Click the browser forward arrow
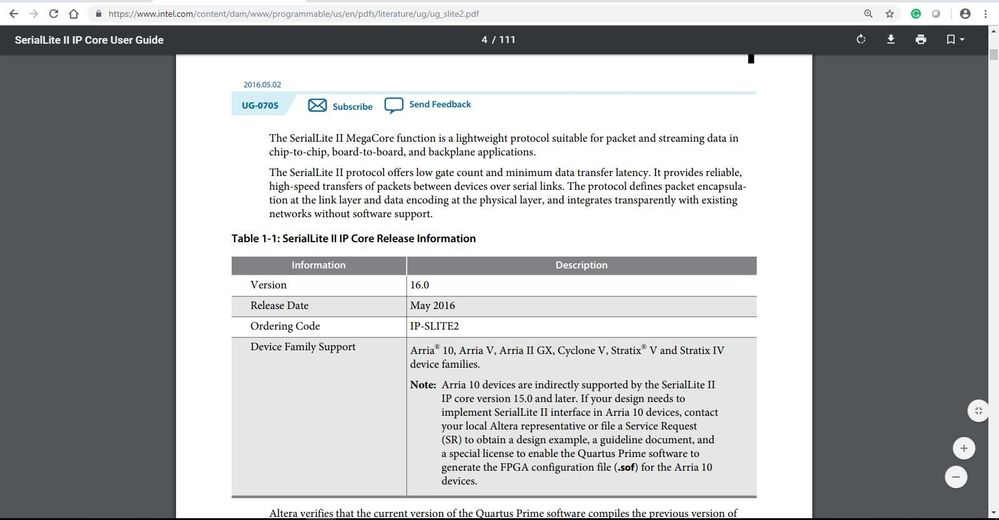This screenshot has width=999, height=520. 33,13
